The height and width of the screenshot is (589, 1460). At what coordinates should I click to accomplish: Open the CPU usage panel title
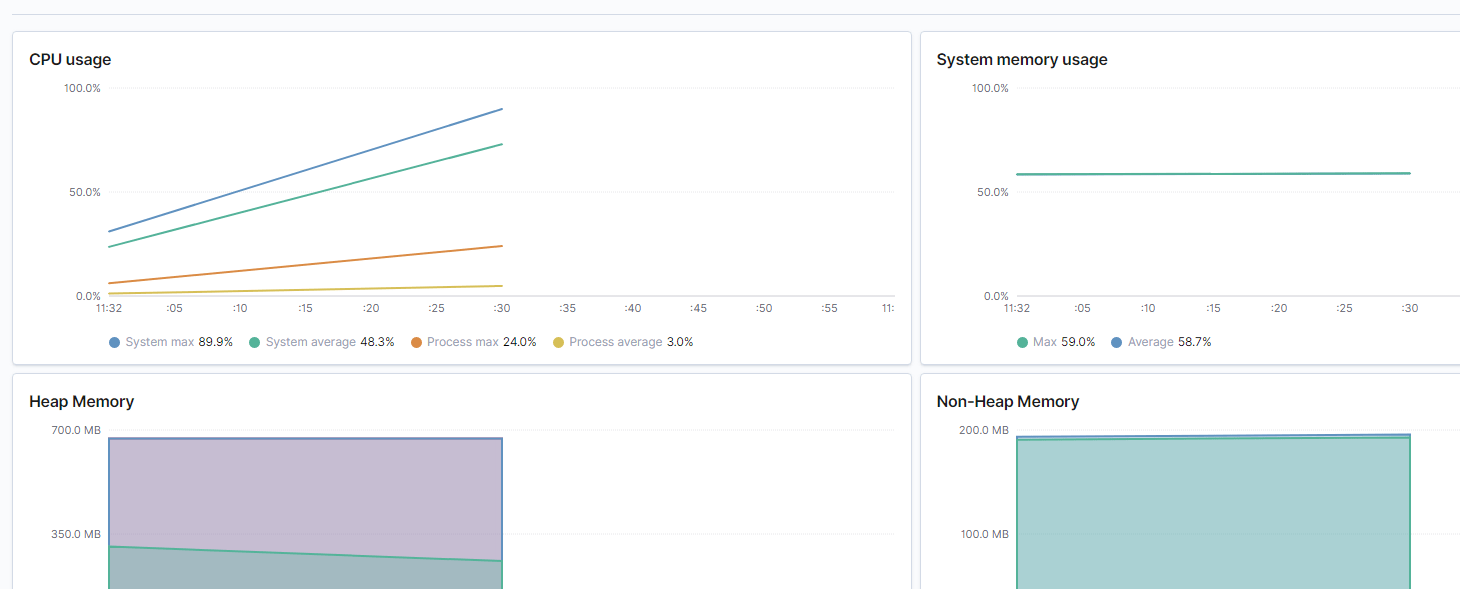click(x=69, y=59)
